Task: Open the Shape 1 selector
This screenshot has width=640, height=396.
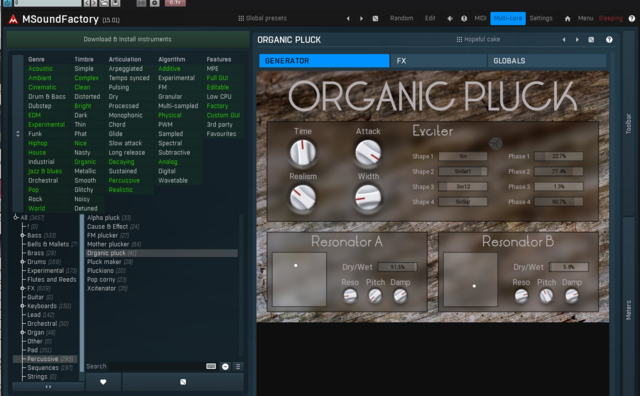Action: click(463, 156)
